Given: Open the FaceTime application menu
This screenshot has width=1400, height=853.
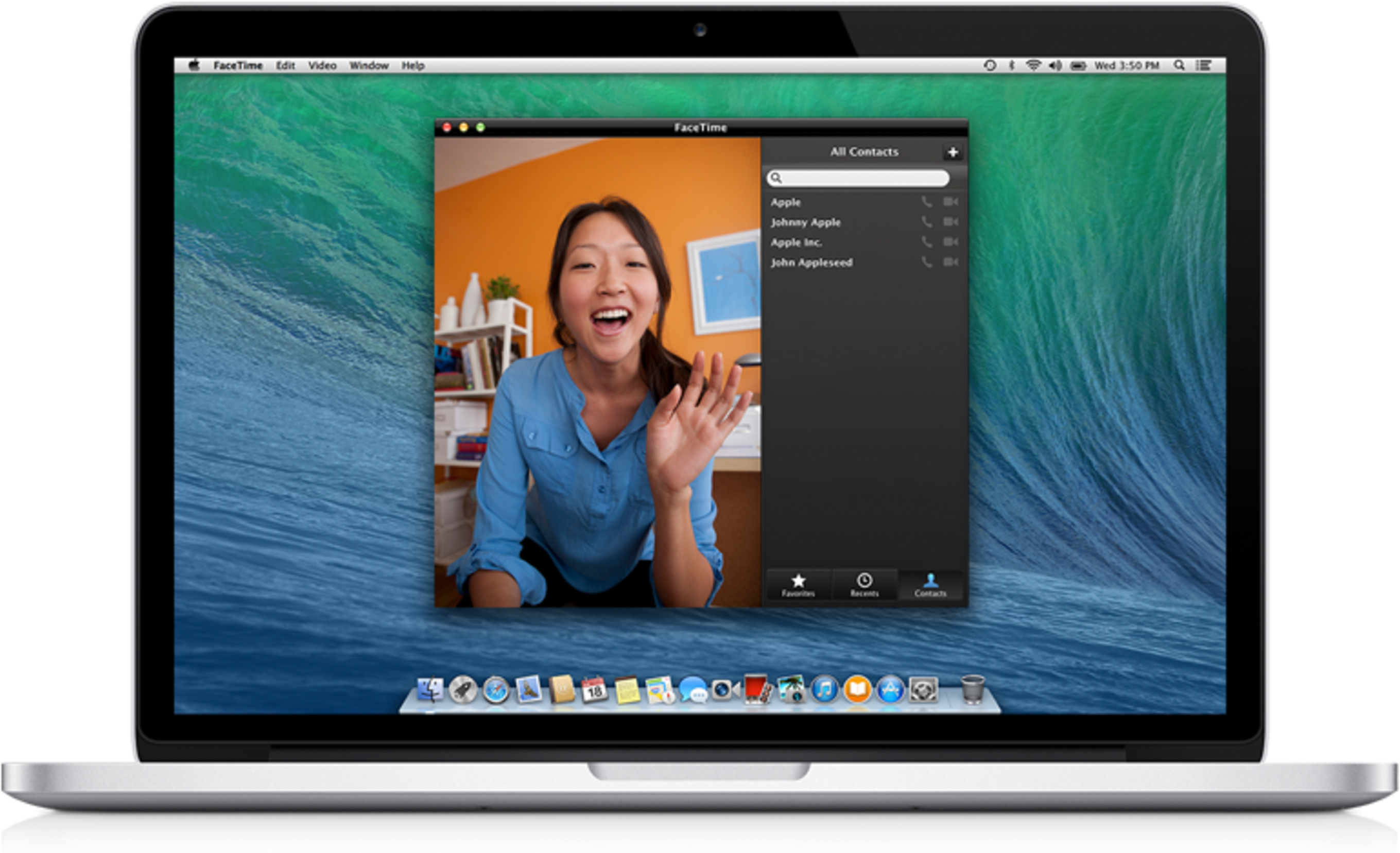Looking at the screenshot, I should coord(237,65).
